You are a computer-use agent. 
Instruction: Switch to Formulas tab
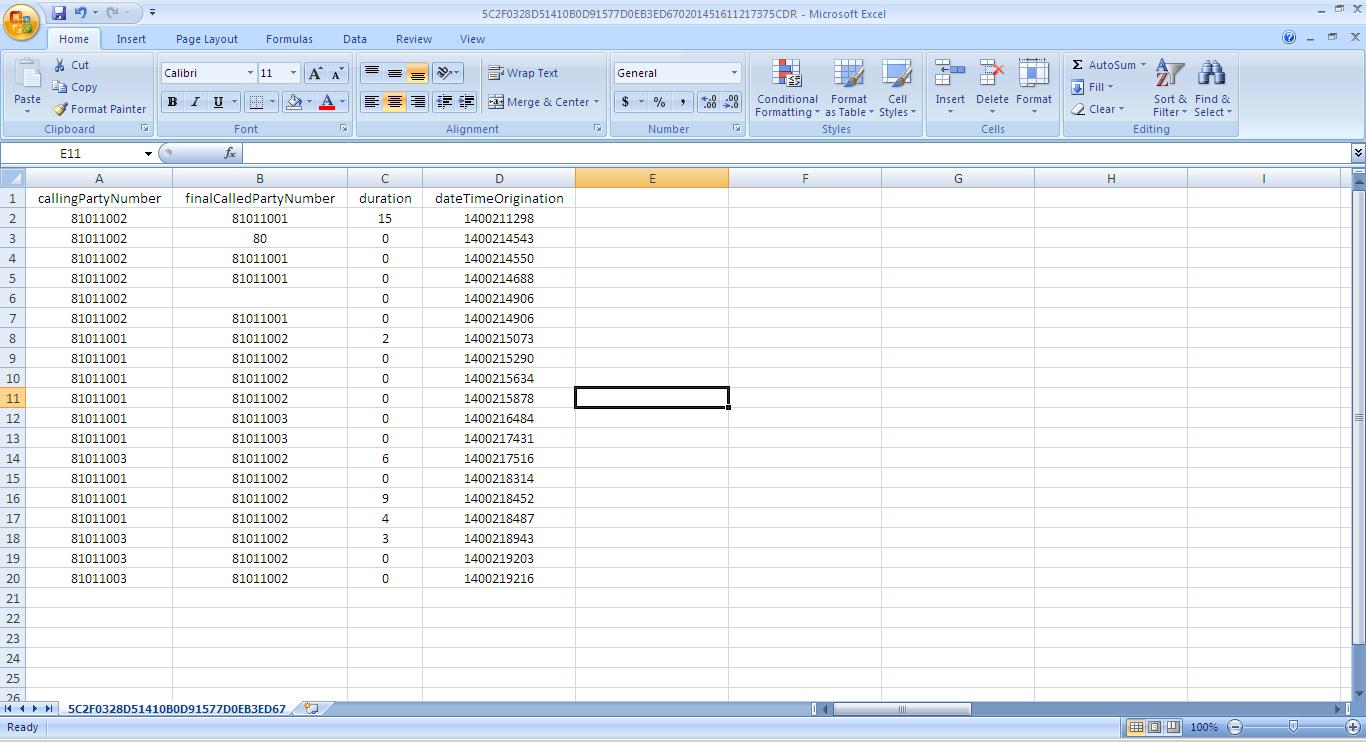pos(289,39)
